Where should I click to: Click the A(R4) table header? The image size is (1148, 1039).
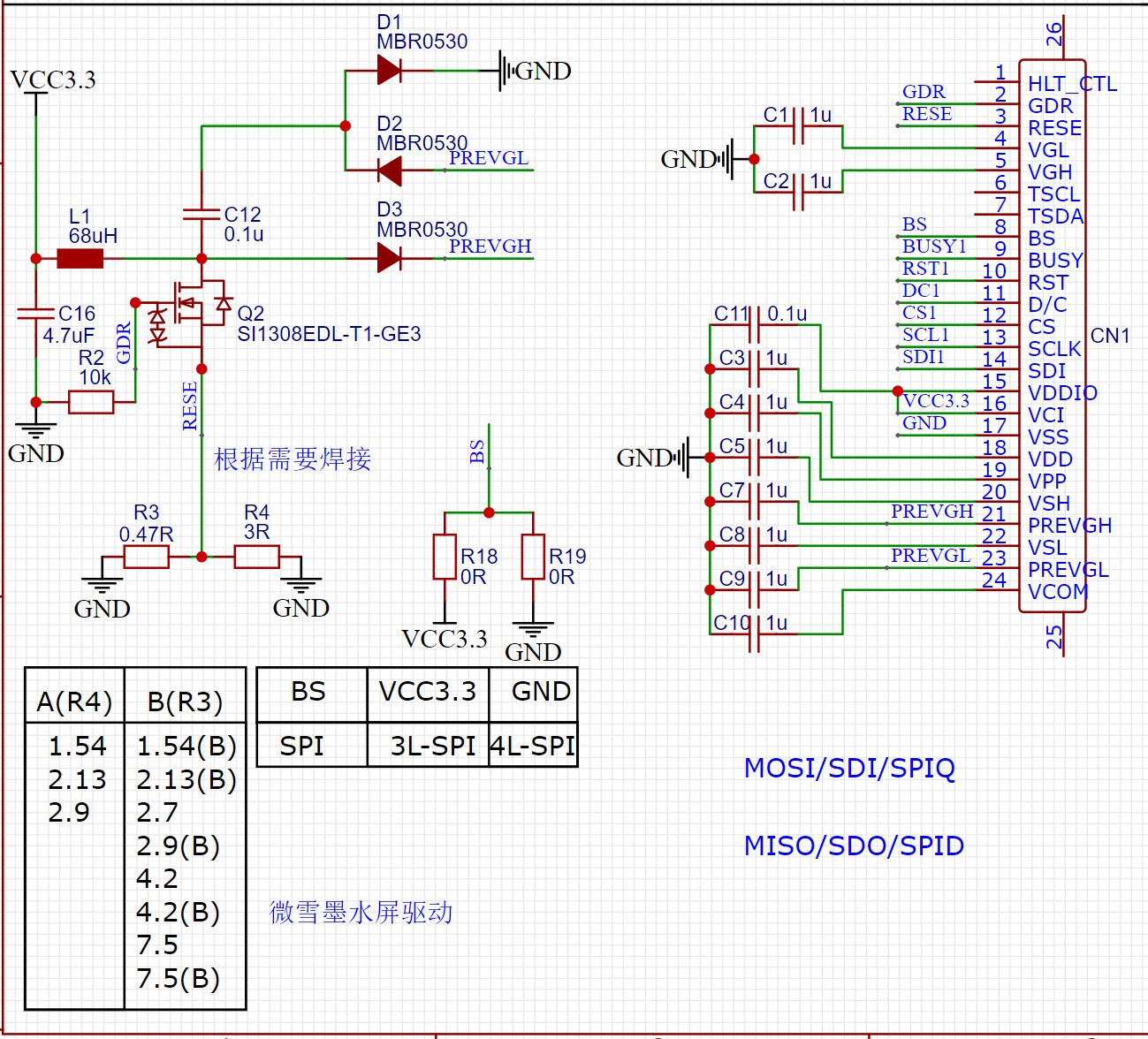tap(74, 702)
